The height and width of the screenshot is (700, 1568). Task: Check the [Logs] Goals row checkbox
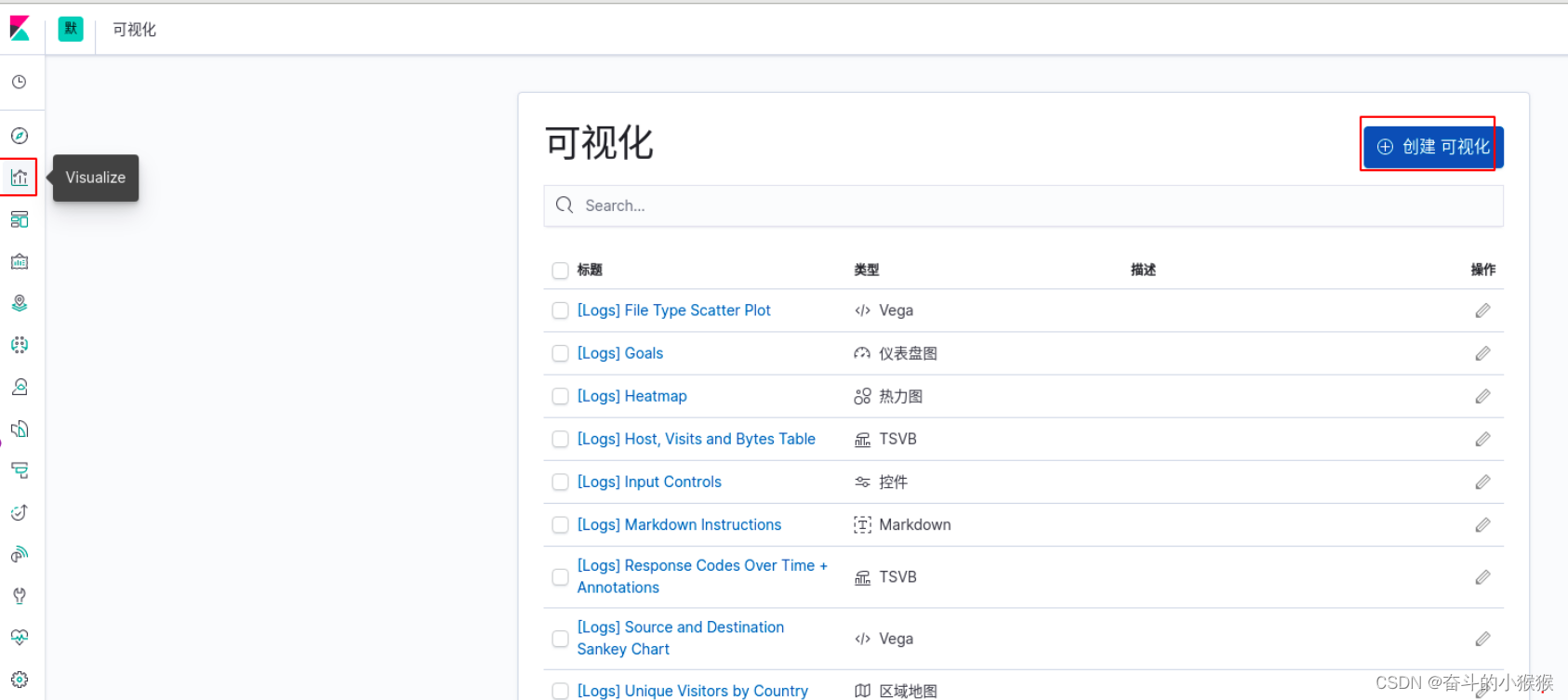tap(560, 353)
